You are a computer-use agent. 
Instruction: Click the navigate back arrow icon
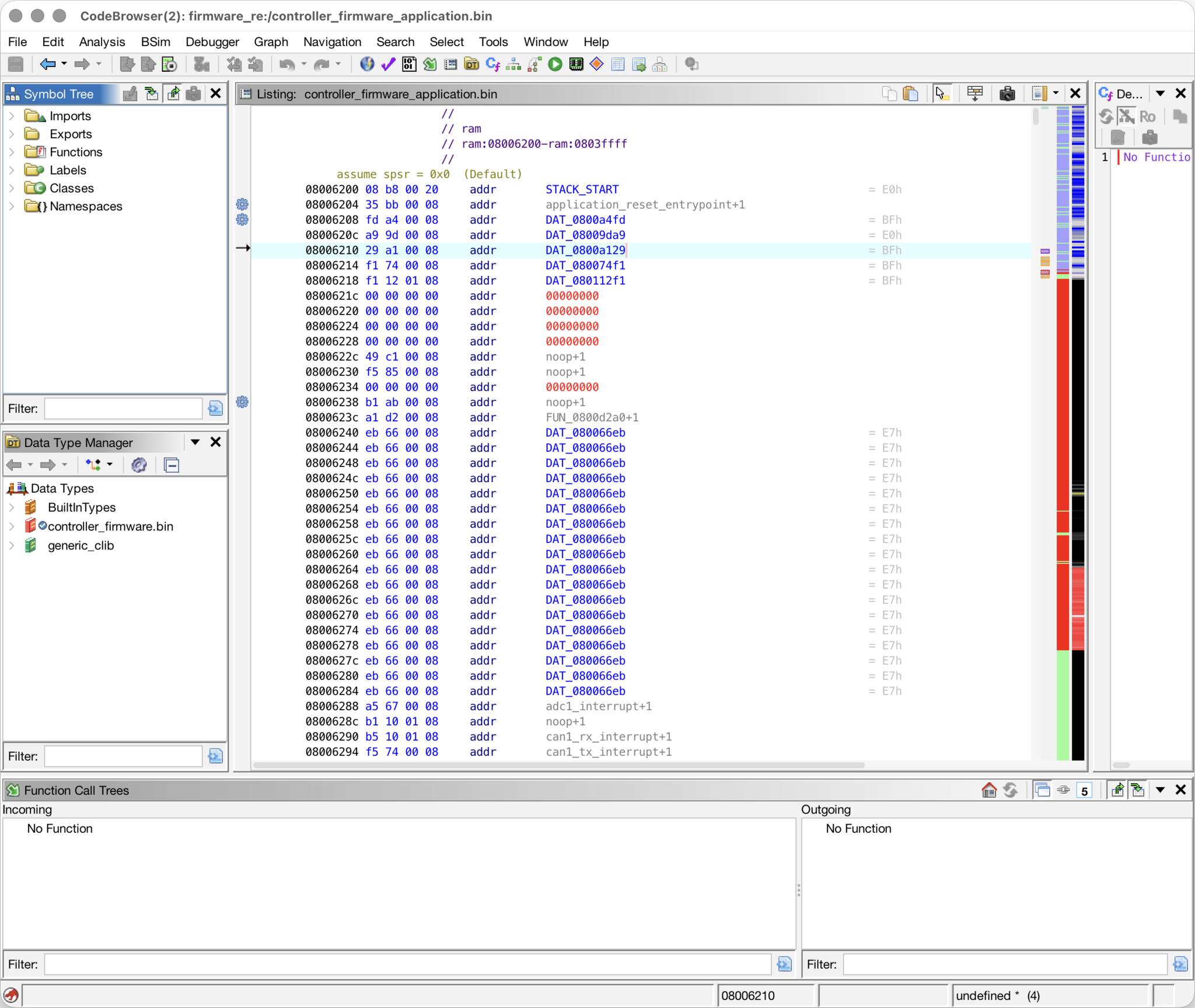(48, 64)
